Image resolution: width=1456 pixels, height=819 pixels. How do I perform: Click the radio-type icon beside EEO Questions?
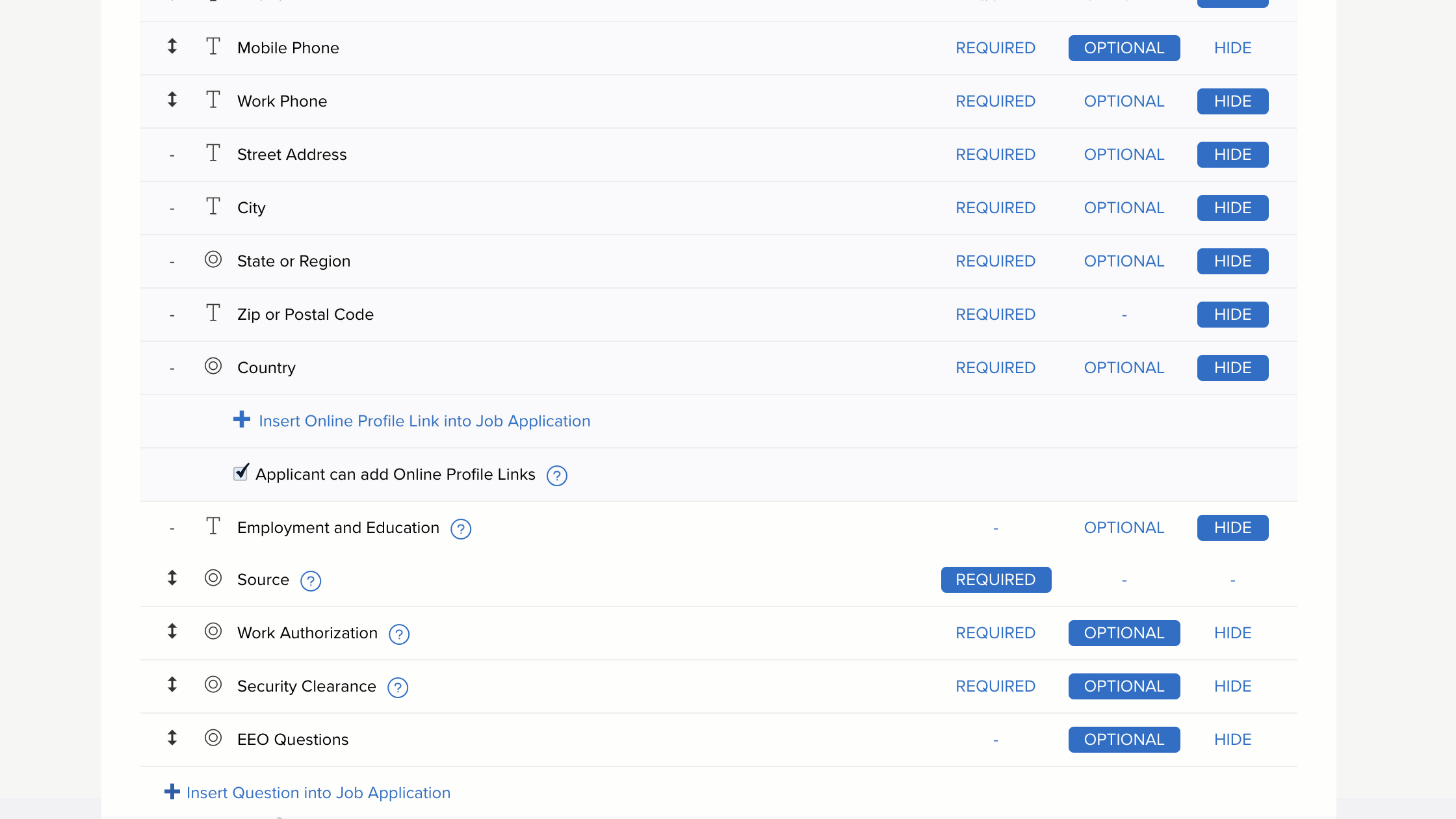click(x=213, y=738)
